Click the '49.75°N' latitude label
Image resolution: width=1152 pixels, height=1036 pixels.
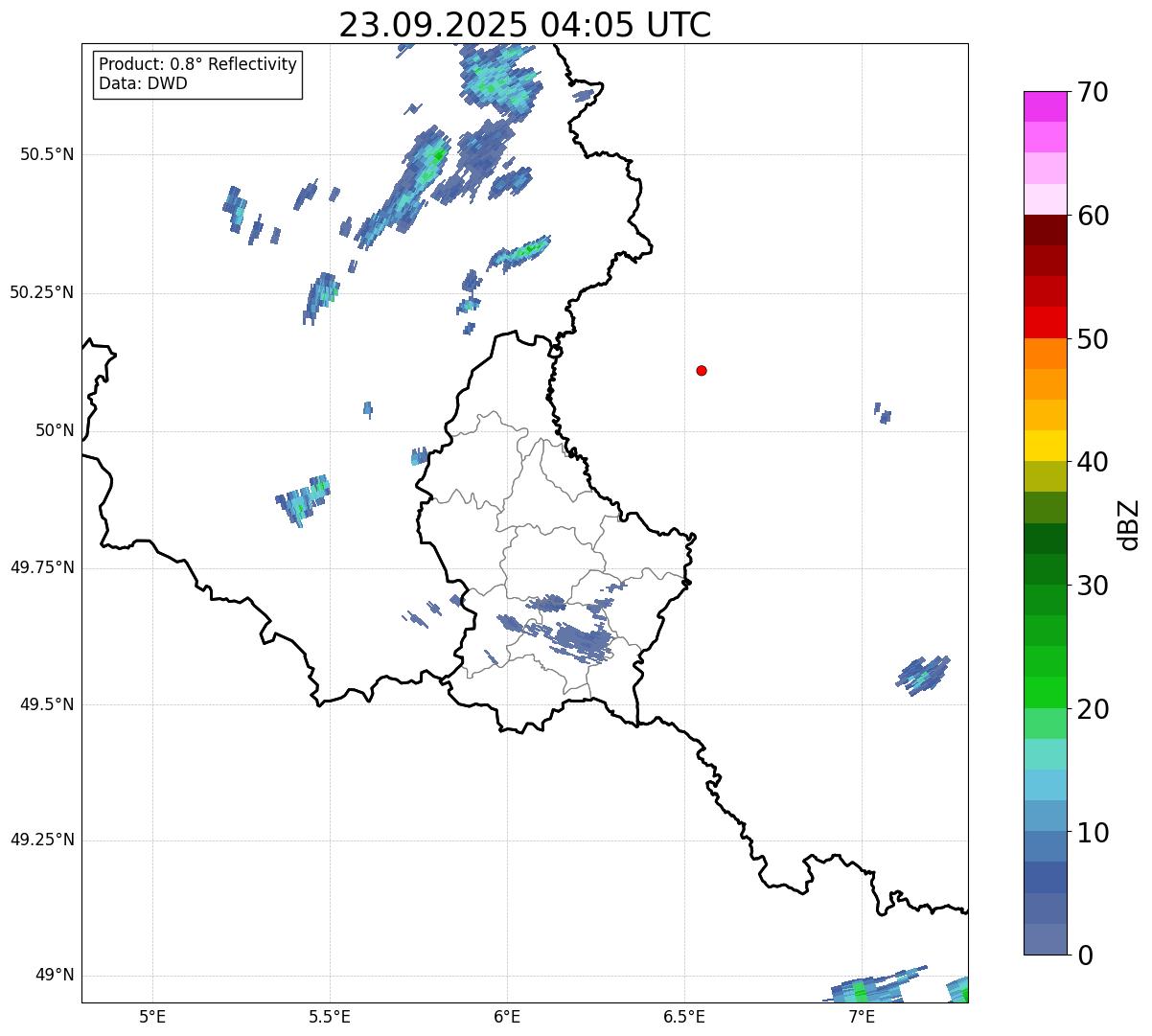(x=42, y=567)
